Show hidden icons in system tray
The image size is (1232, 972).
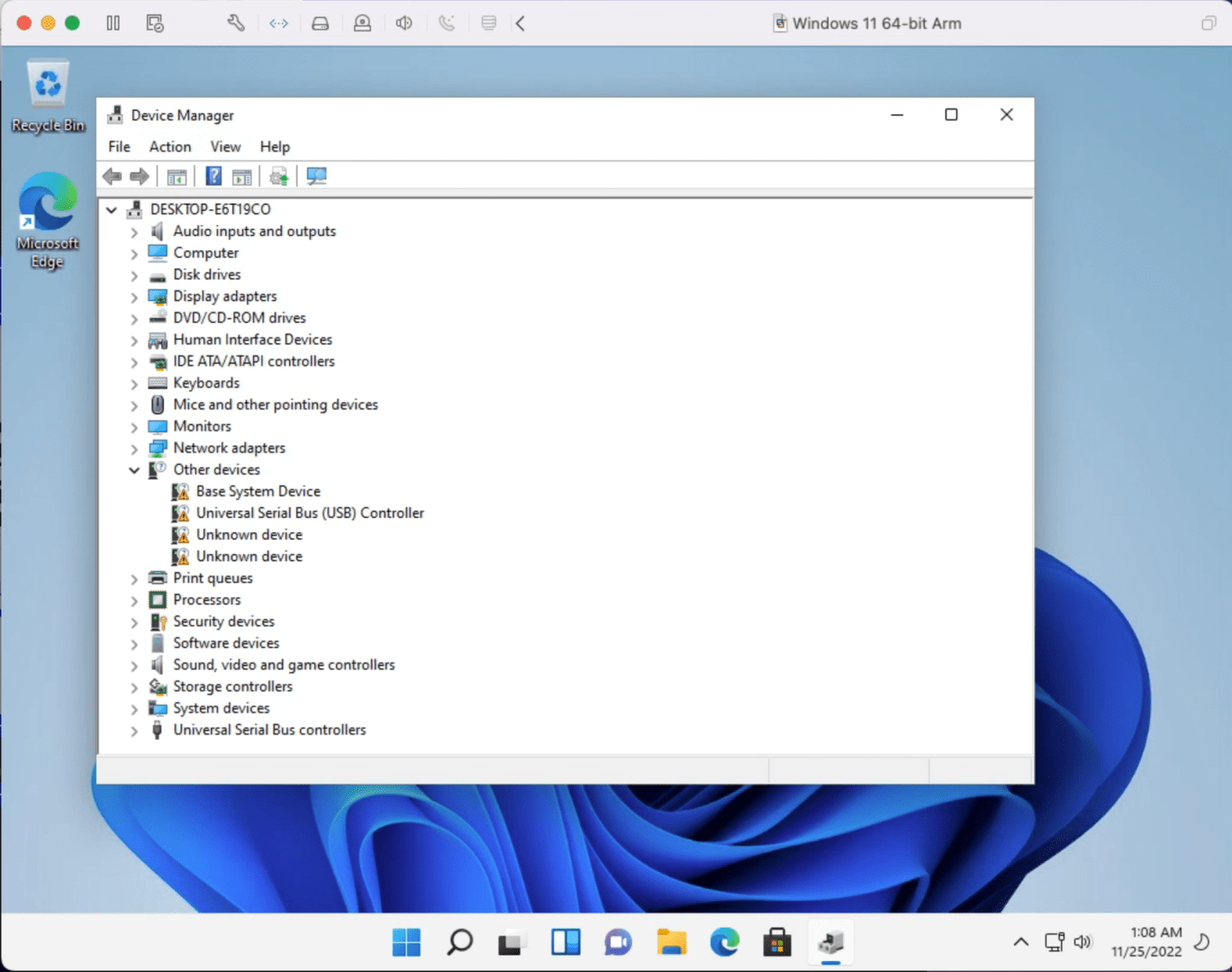(x=1020, y=942)
